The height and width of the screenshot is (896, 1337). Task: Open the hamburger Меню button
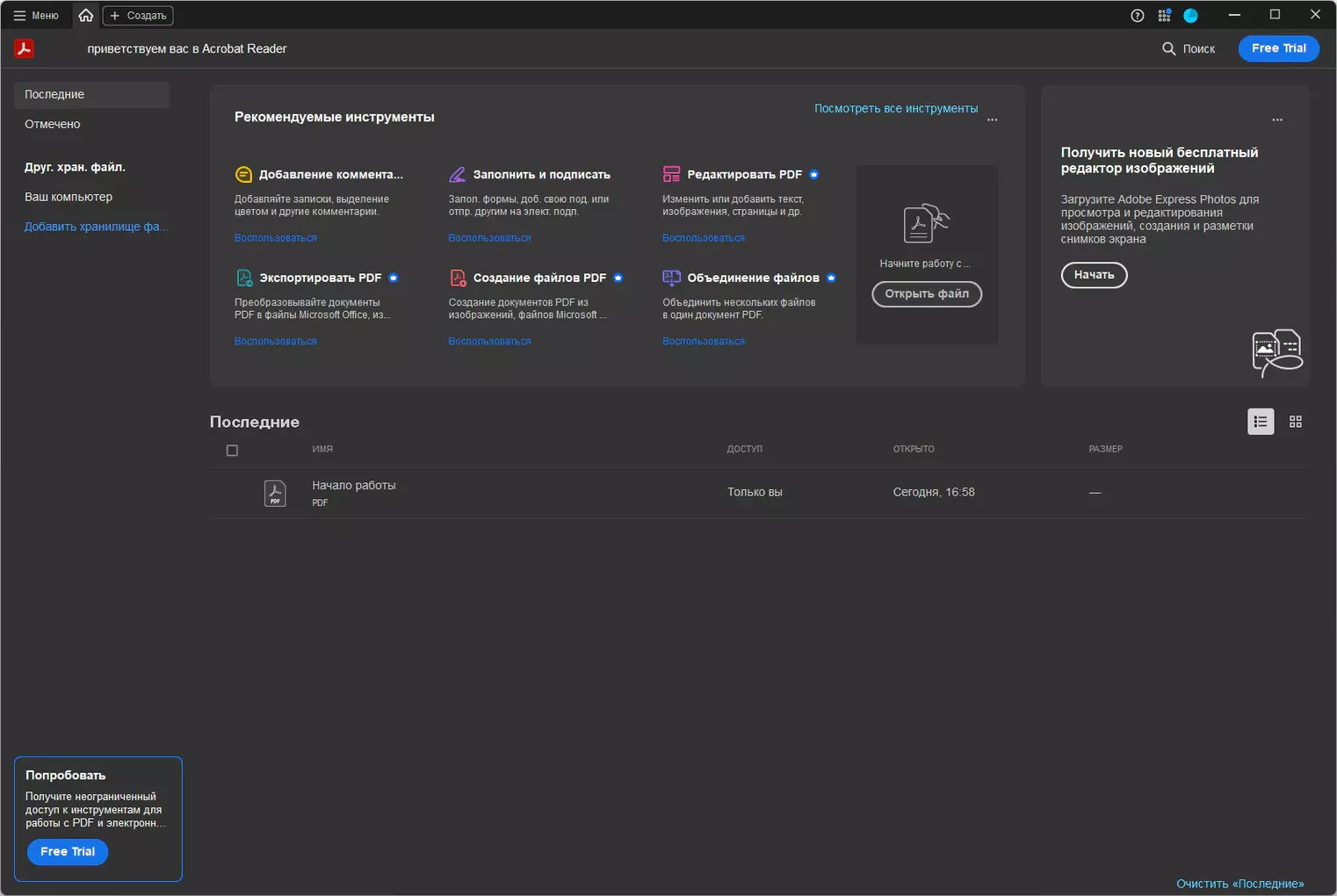[36, 15]
